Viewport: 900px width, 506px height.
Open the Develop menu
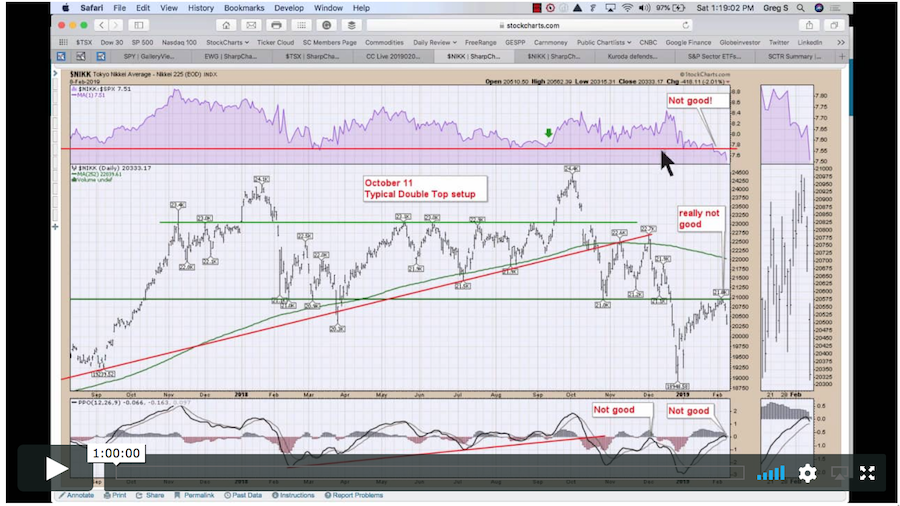click(289, 8)
